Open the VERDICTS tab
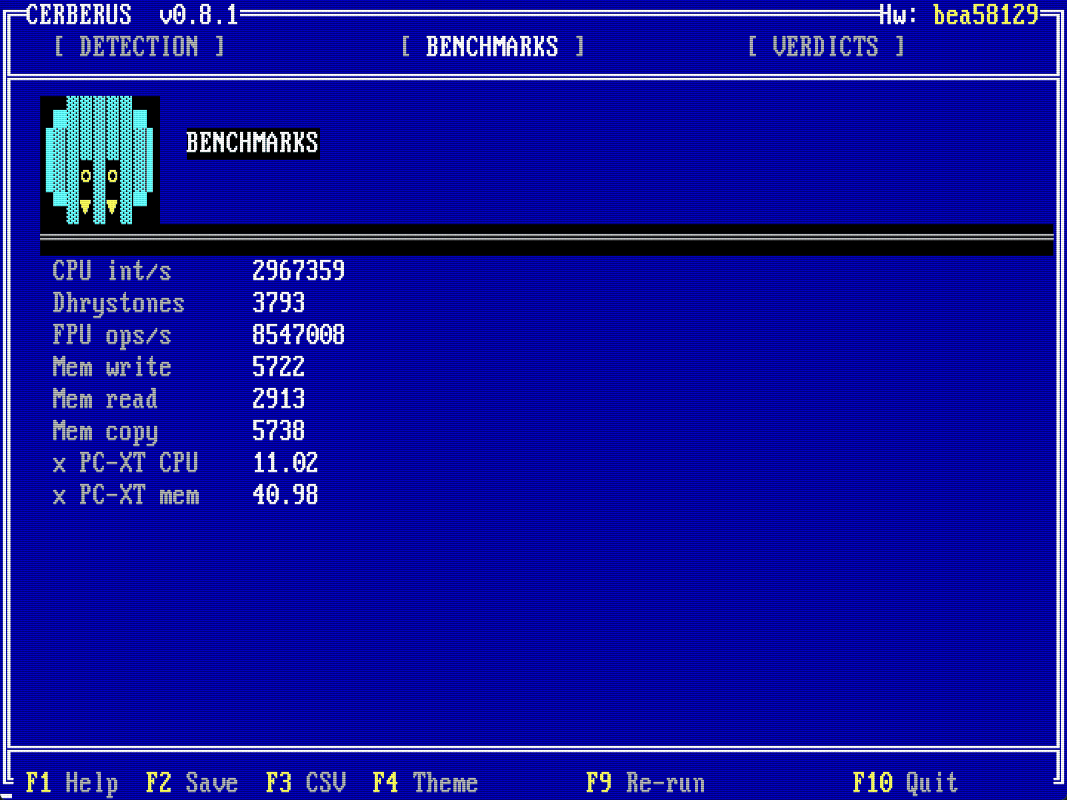The height and width of the screenshot is (800, 1067). pos(825,47)
